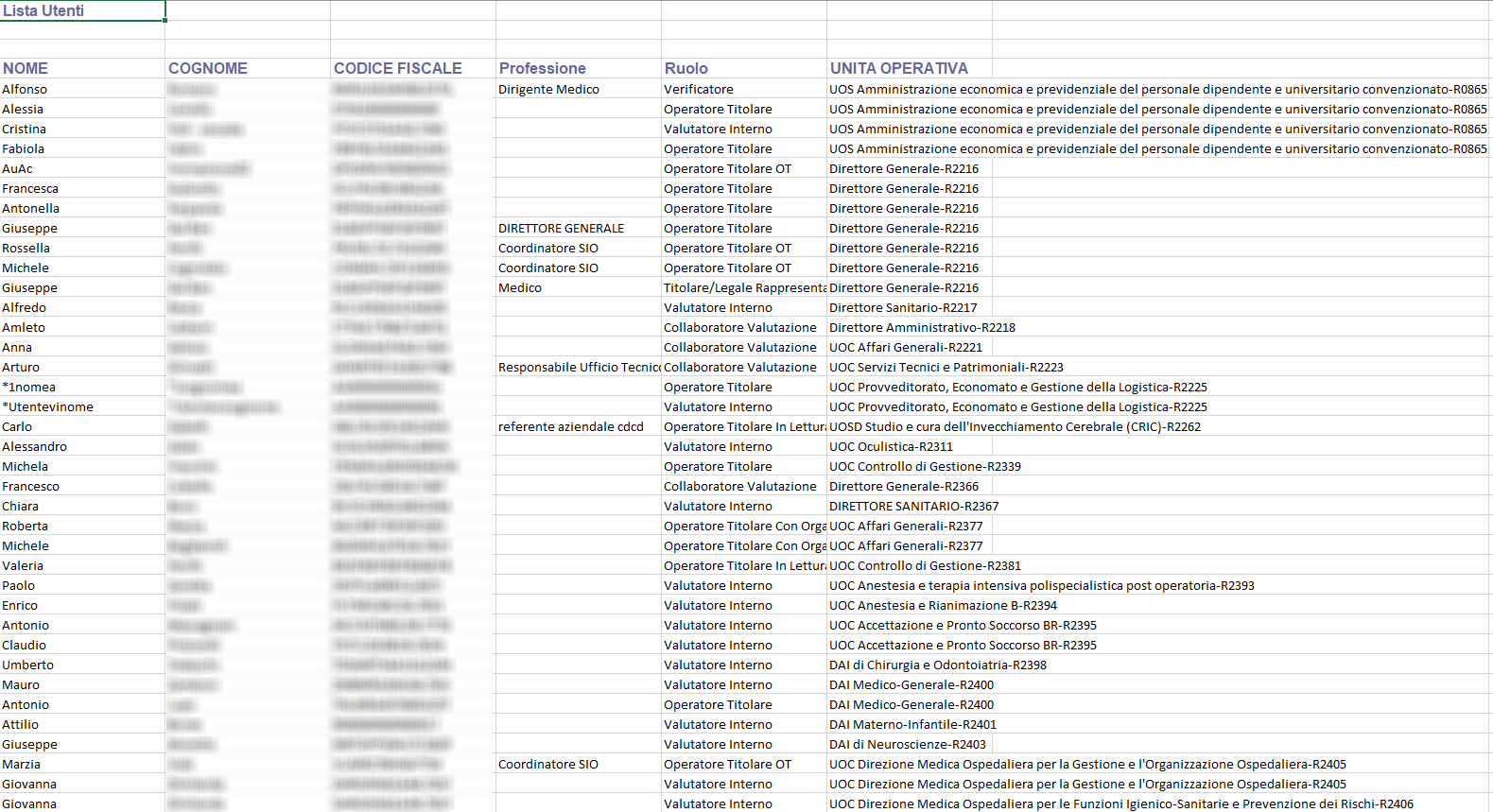
Task: Click the COGNOME column header
Action: (248, 68)
